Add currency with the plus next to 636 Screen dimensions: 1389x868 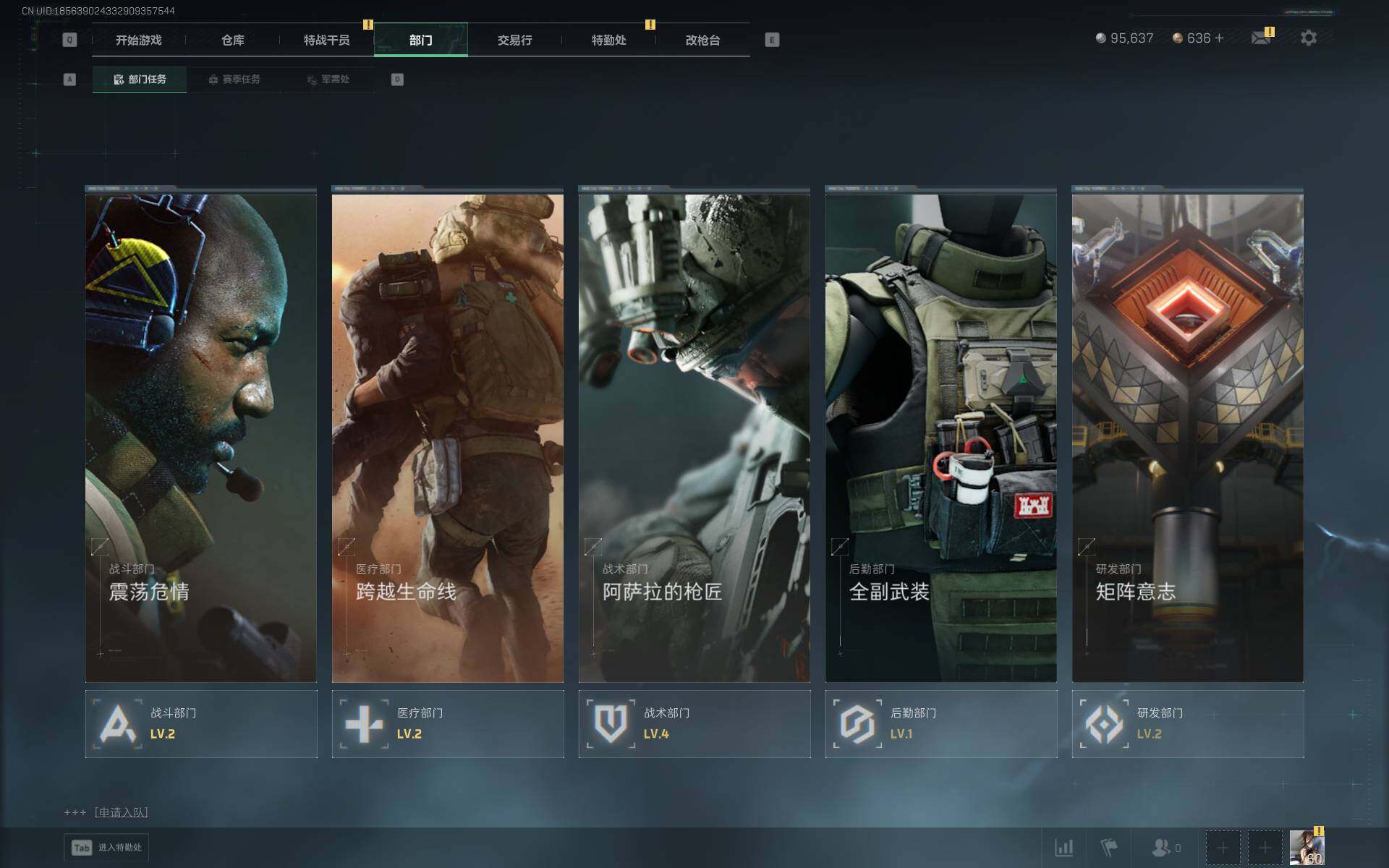pos(1220,38)
